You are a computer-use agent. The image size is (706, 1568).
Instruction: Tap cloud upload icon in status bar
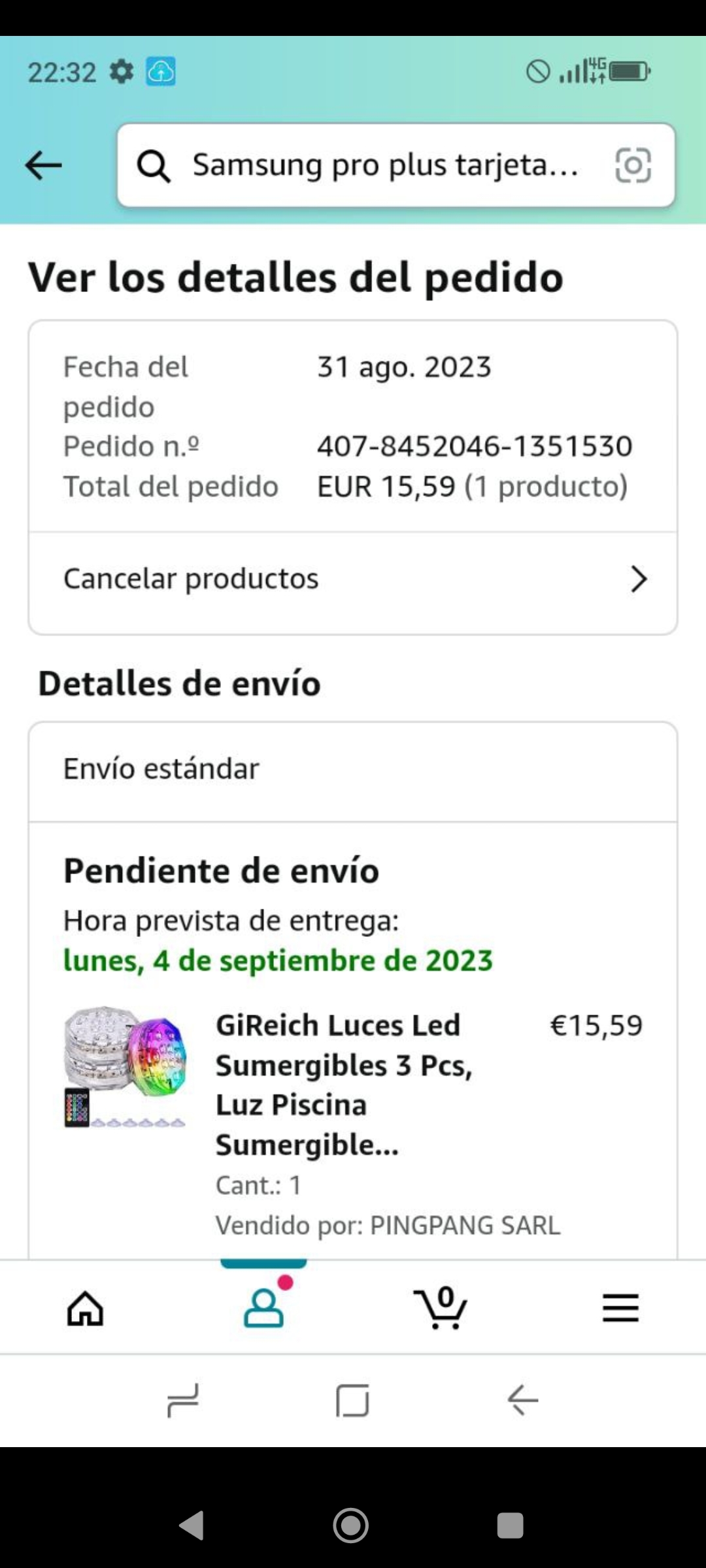pos(161,71)
